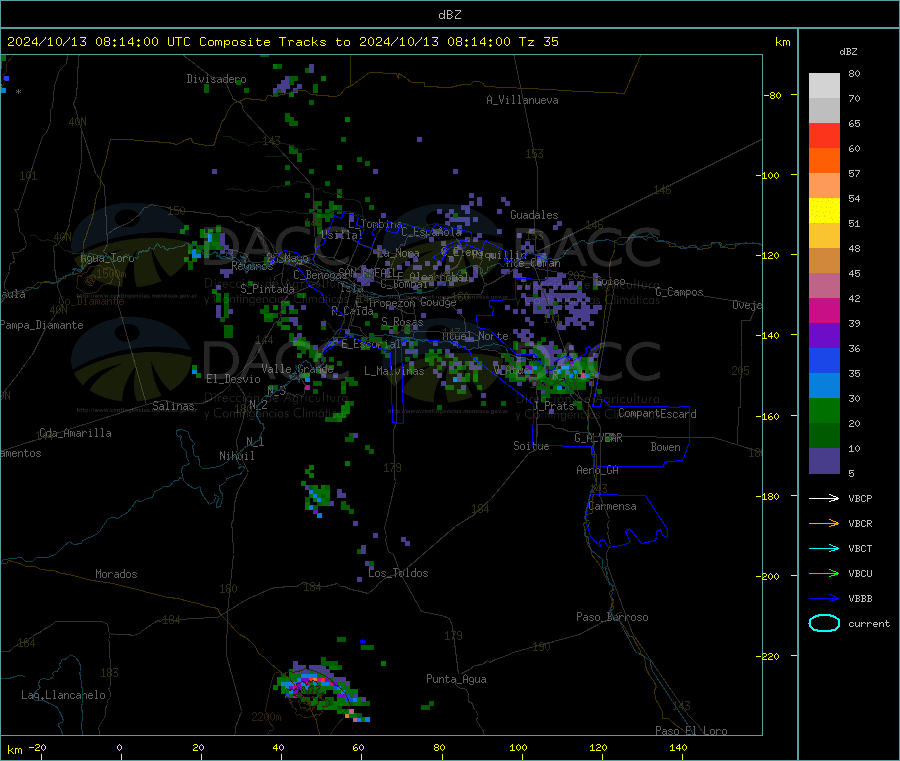The height and width of the screenshot is (761, 900).
Task: Click the El_Desvio map label
Action: click(x=233, y=379)
